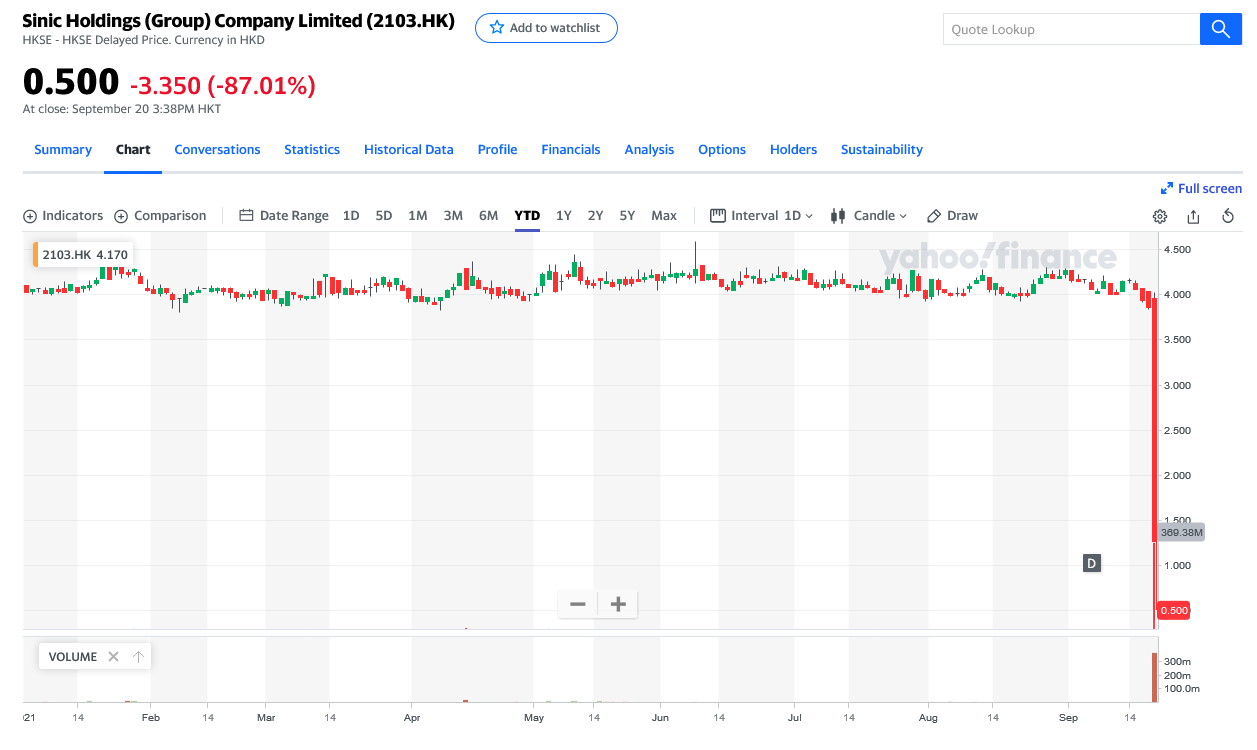
Task: Click the search magnifier button
Action: (x=1220, y=29)
